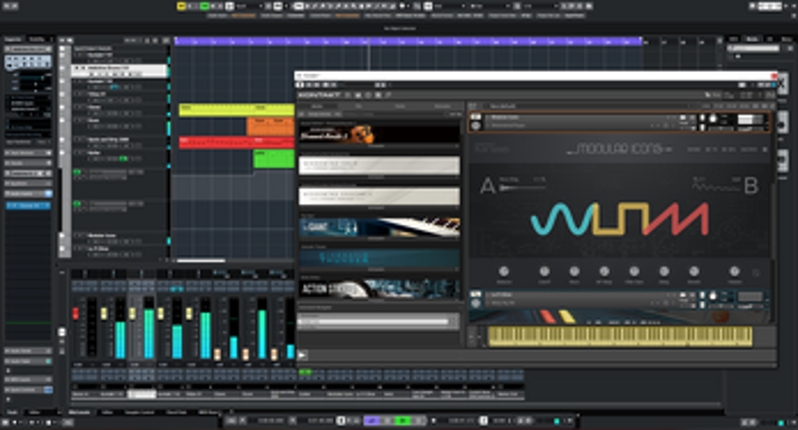Viewport: 798px width, 430px height.
Task: Select the yellow square wave icon
Action: [621, 219]
